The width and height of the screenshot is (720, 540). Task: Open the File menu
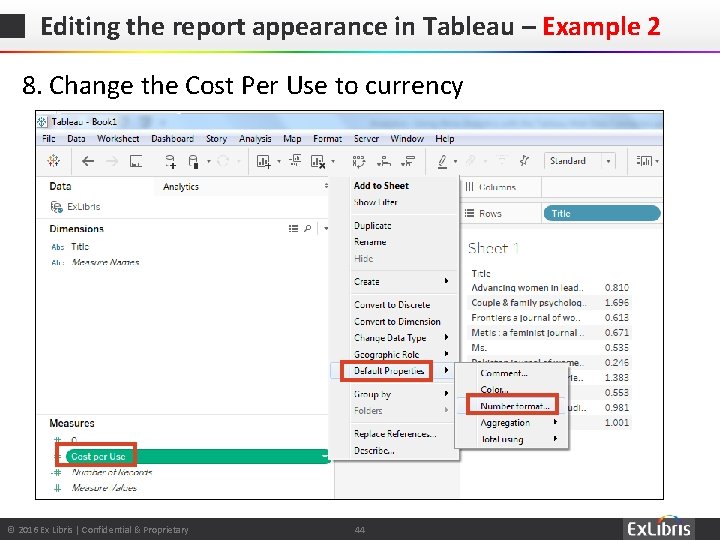[49, 139]
